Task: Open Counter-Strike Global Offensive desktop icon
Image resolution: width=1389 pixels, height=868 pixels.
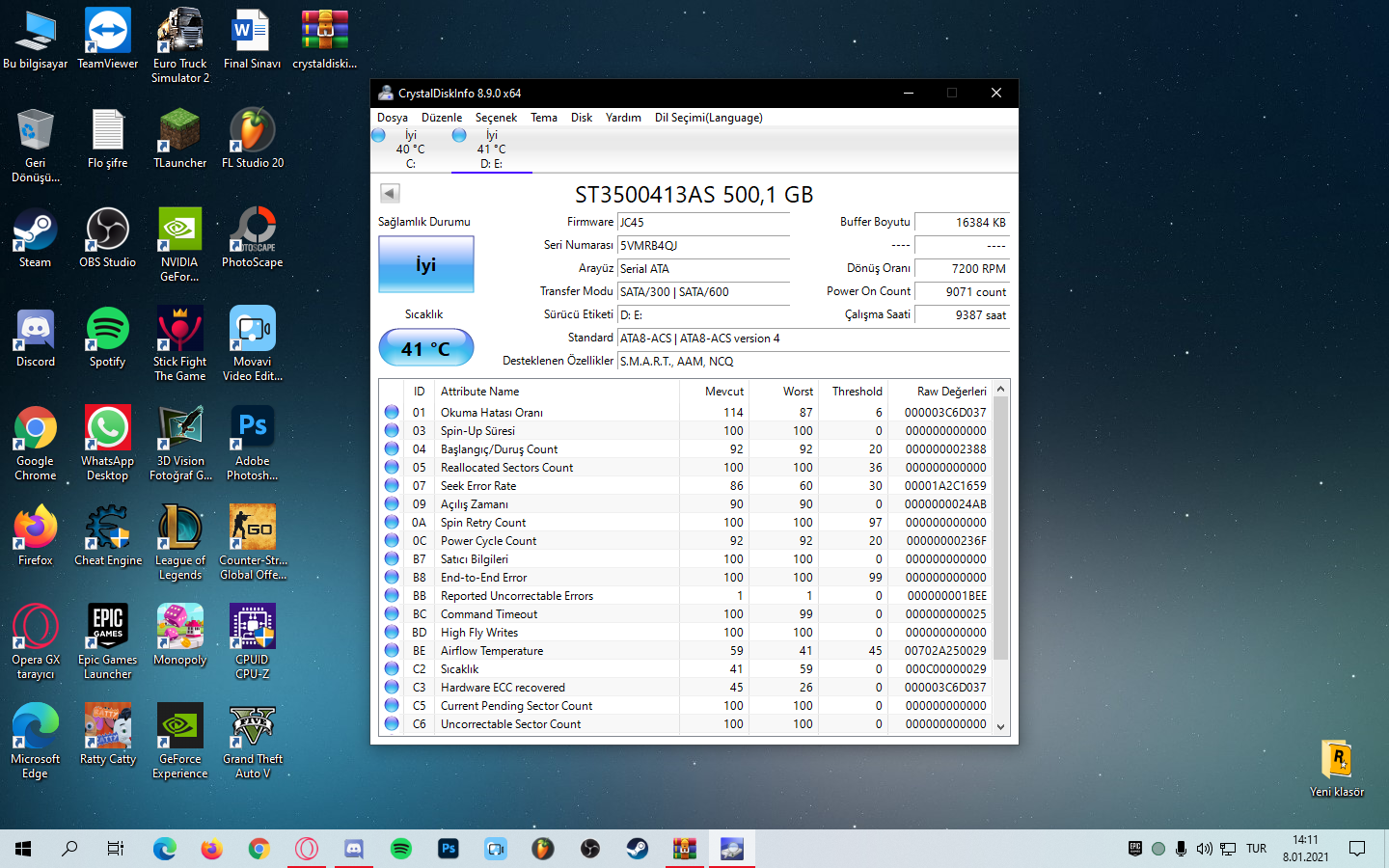Action: [253, 543]
